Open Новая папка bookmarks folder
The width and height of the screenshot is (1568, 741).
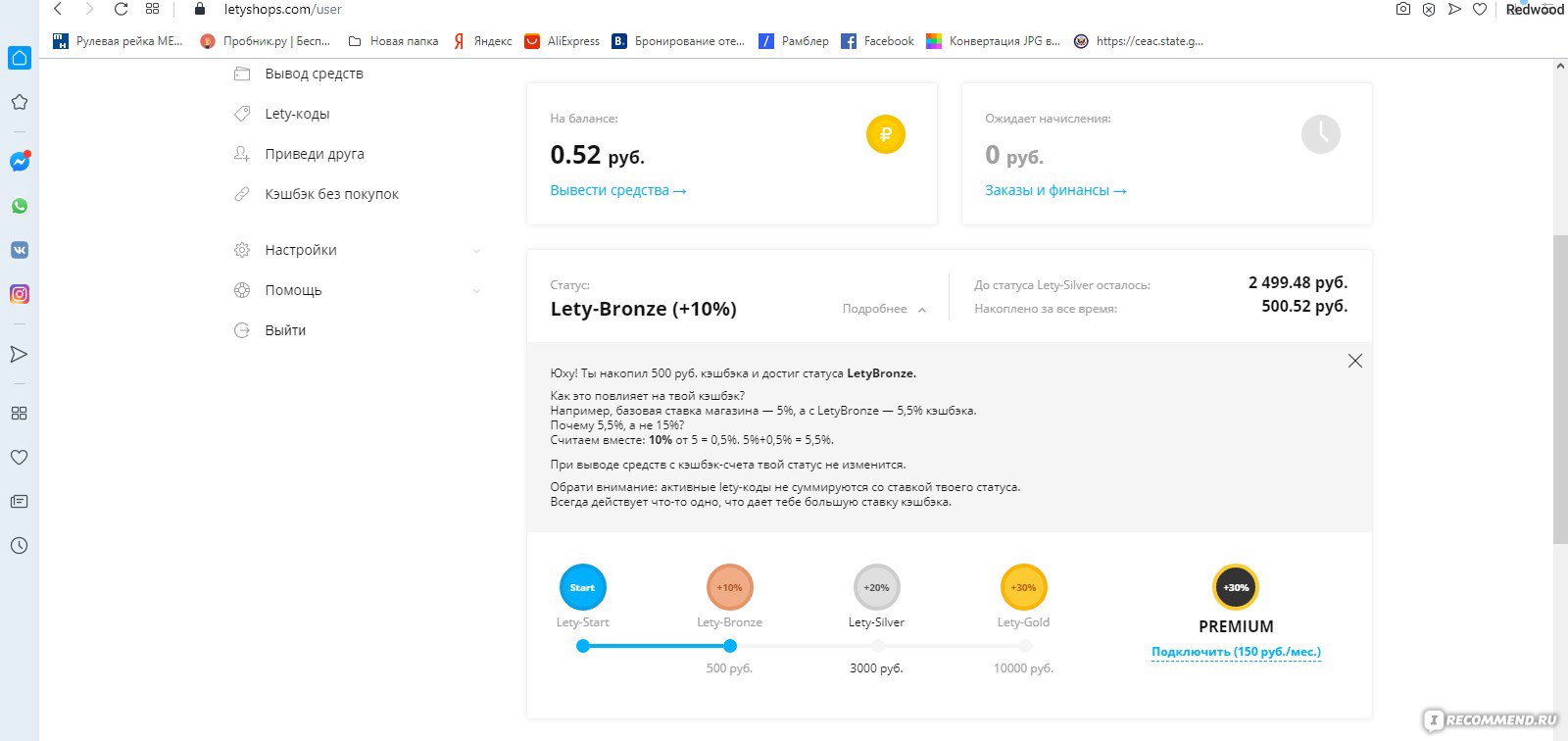(393, 41)
